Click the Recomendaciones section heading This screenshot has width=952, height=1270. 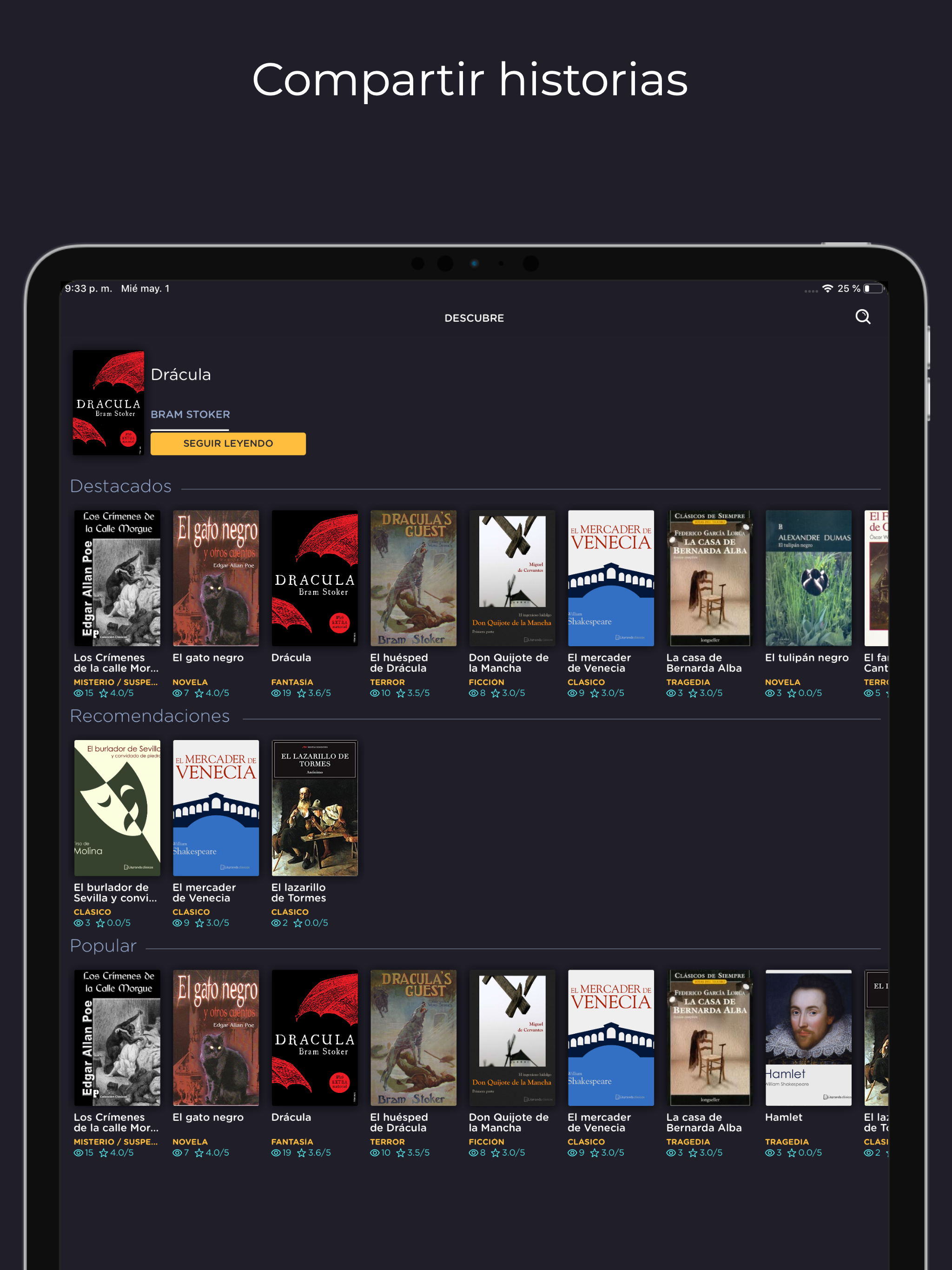pyautogui.click(x=150, y=716)
